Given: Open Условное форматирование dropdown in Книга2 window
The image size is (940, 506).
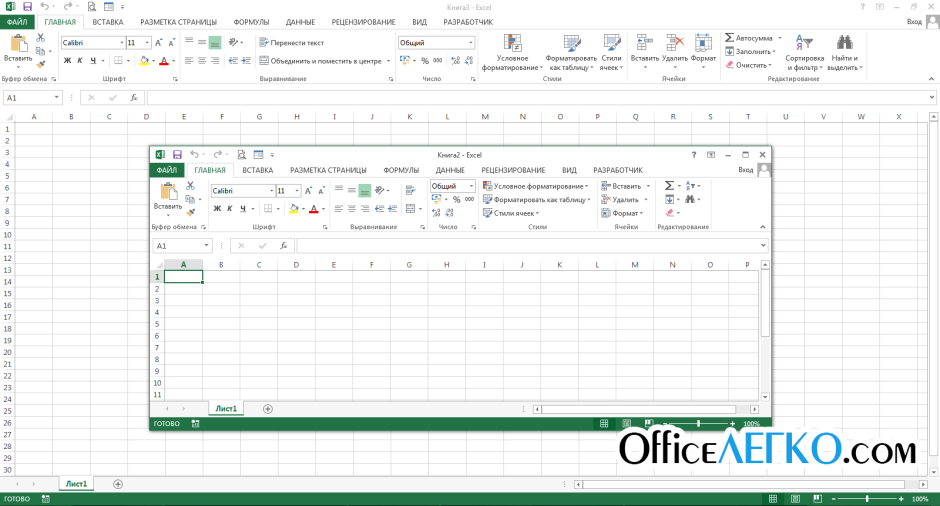Looking at the screenshot, I should click(x=536, y=186).
